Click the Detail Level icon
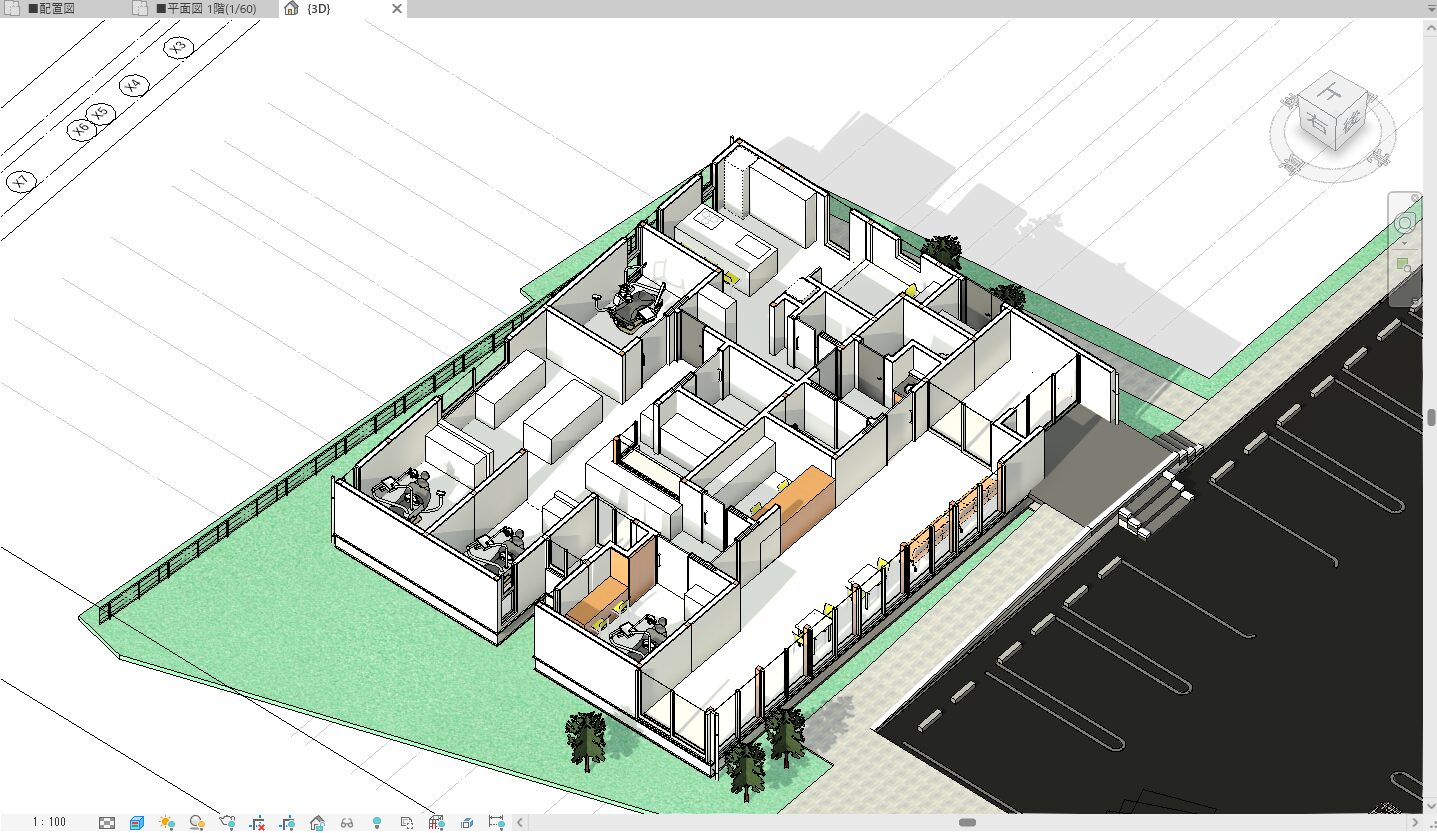1437x833 pixels. click(108, 823)
